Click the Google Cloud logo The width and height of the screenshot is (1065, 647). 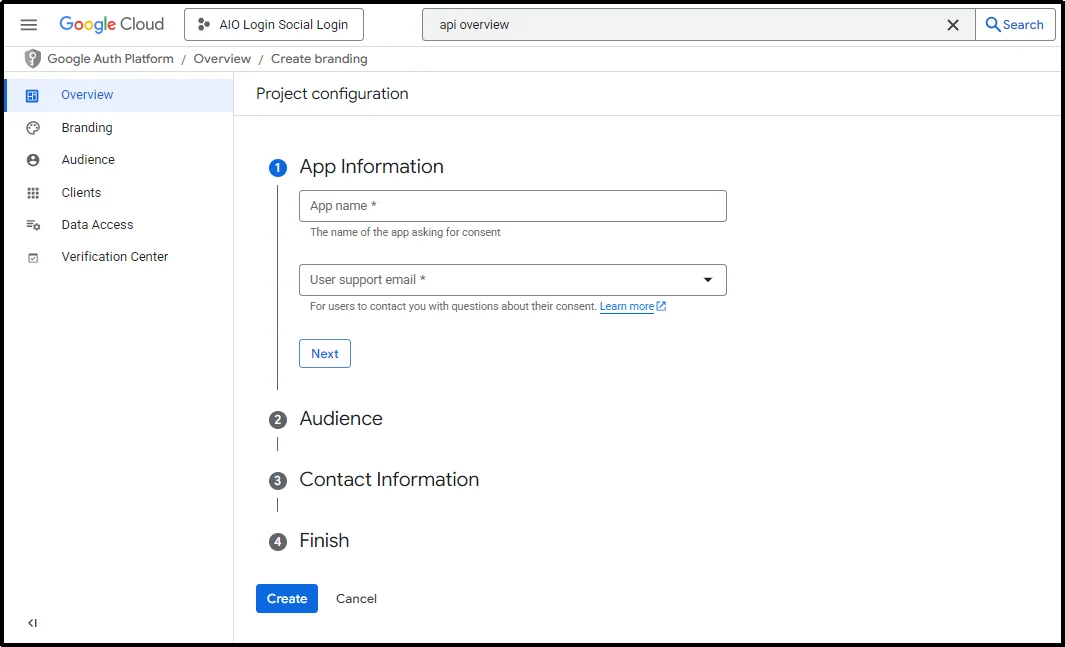point(111,24)
